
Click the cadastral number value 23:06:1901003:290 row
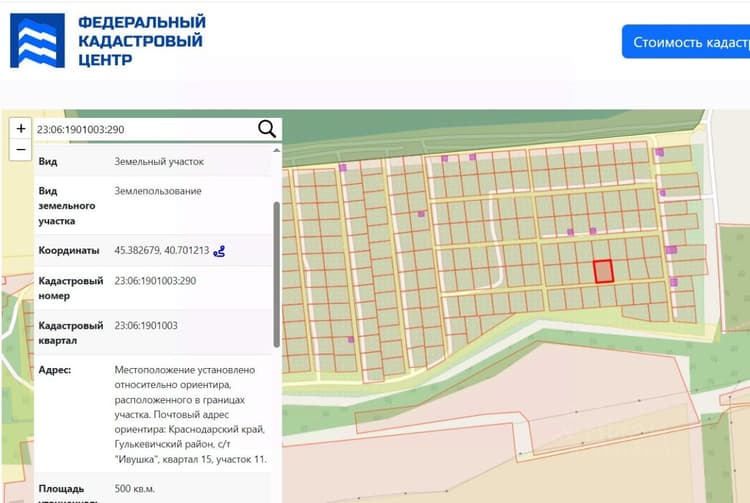pos(153,288)
